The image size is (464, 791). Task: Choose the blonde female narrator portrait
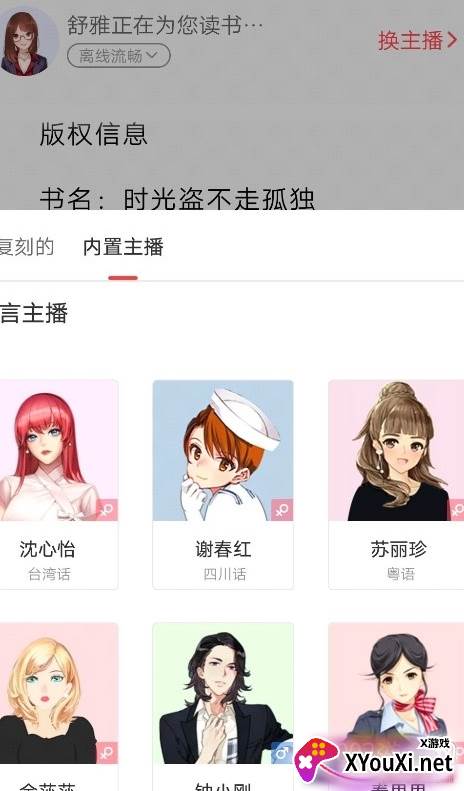point(59,693)
